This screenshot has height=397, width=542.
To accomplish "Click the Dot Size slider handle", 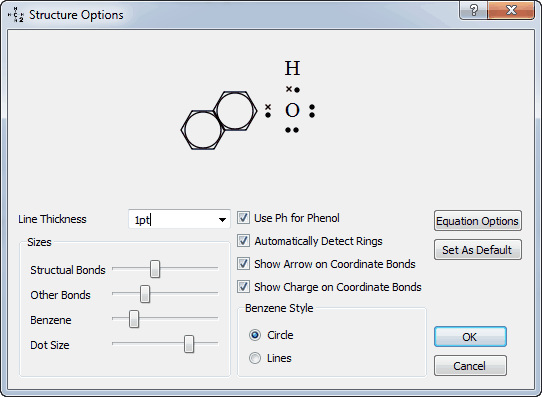I will (189, 344).
